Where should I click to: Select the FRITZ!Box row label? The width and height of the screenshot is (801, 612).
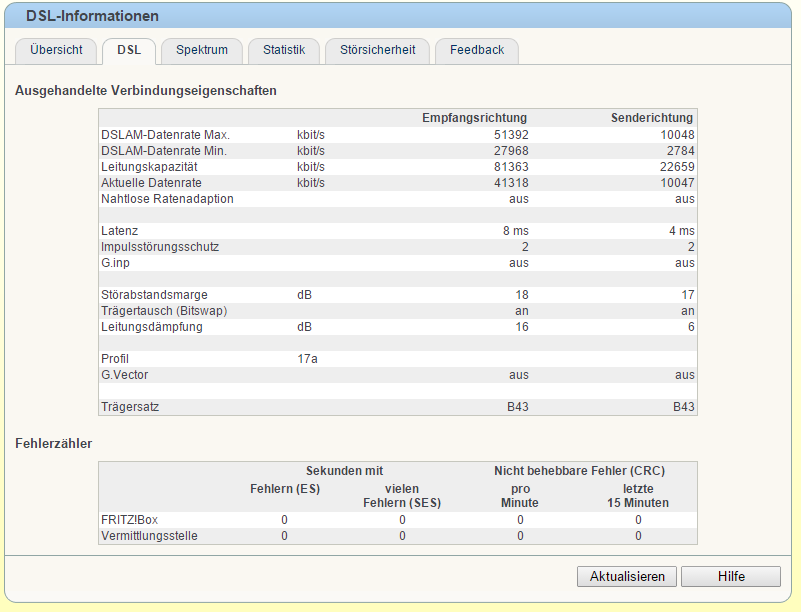129,520
